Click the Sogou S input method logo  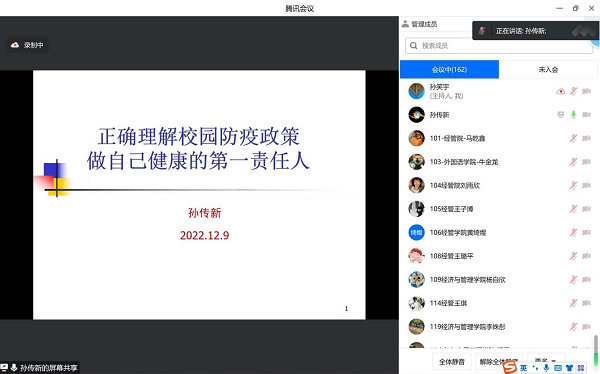(509, 367)
